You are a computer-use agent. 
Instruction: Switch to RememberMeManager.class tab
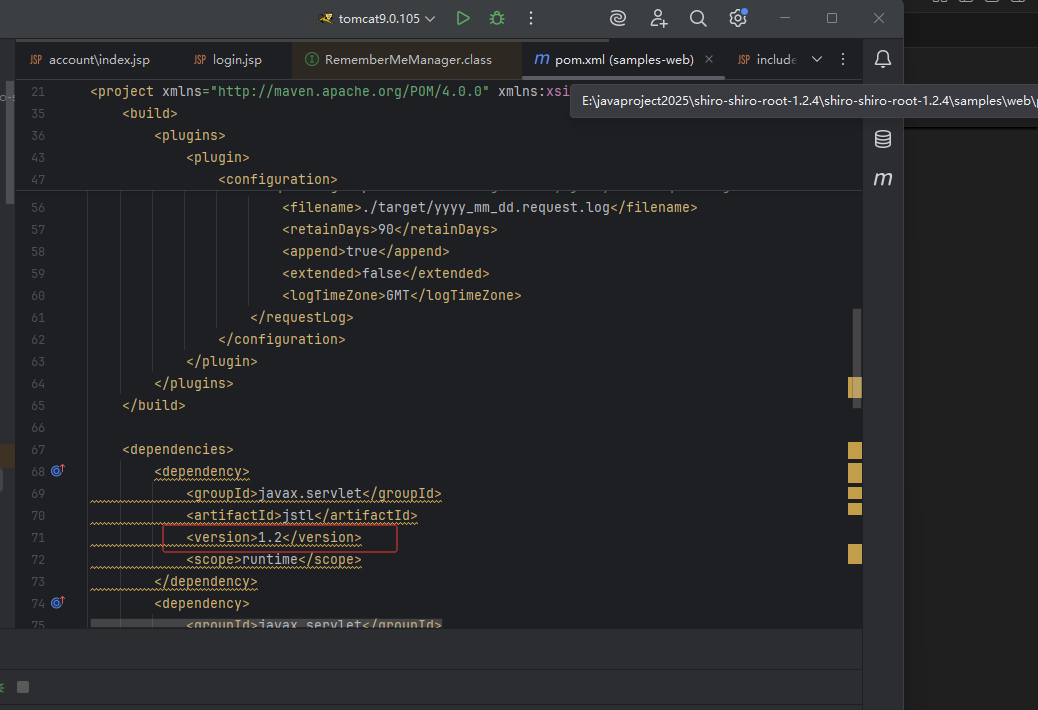click(407, 60)
